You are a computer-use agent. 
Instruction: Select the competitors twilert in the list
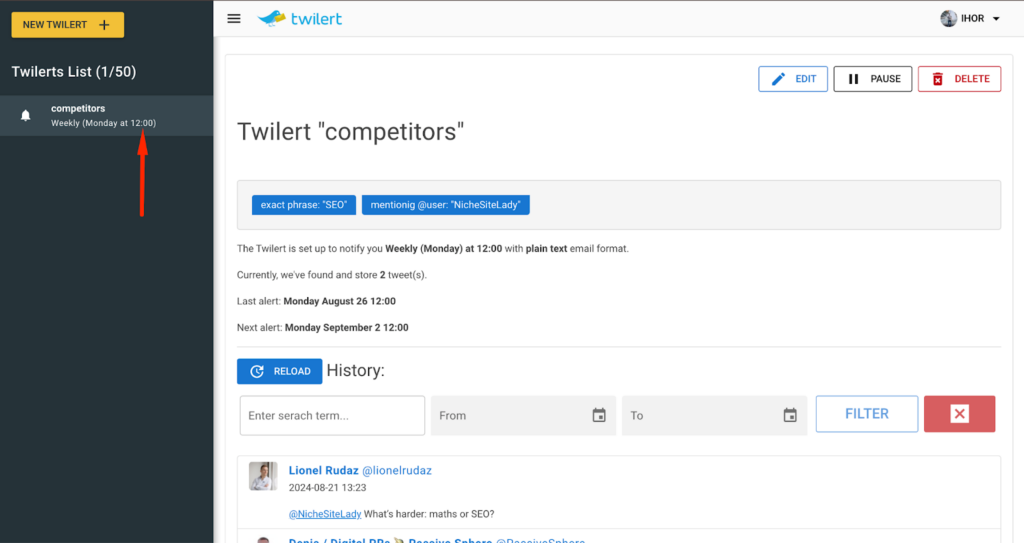click(106, 116)
